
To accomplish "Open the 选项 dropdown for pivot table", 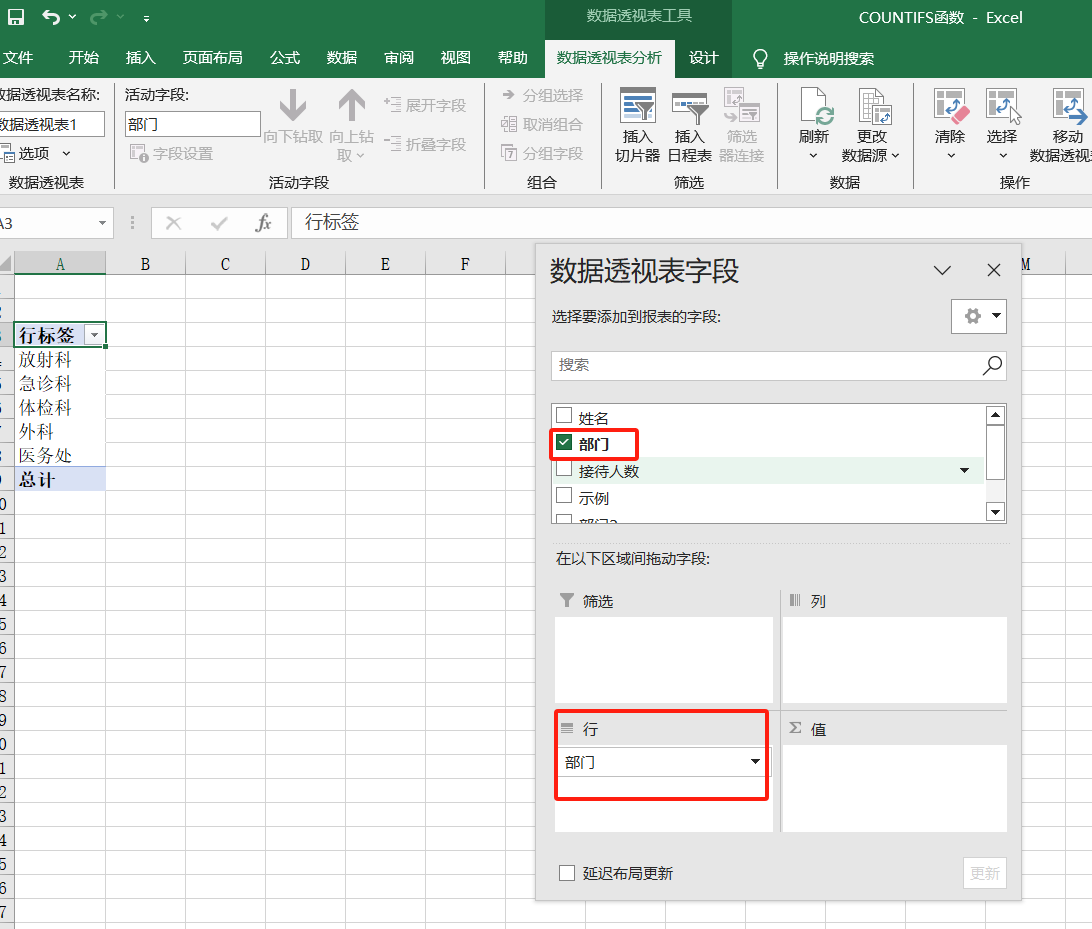I will (x=36, y=153).
